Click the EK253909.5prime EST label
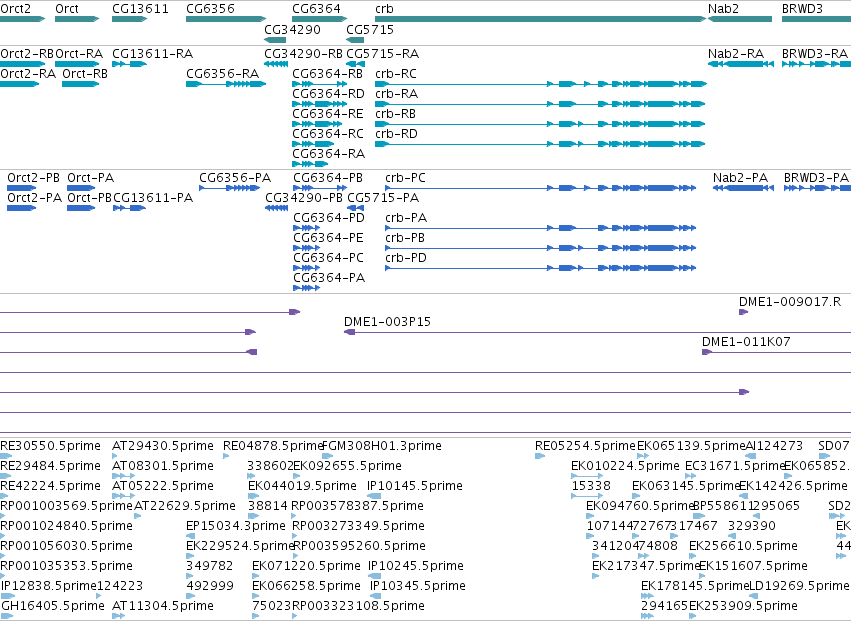Screen dimensions: 851x621 (x=744, y=606)
